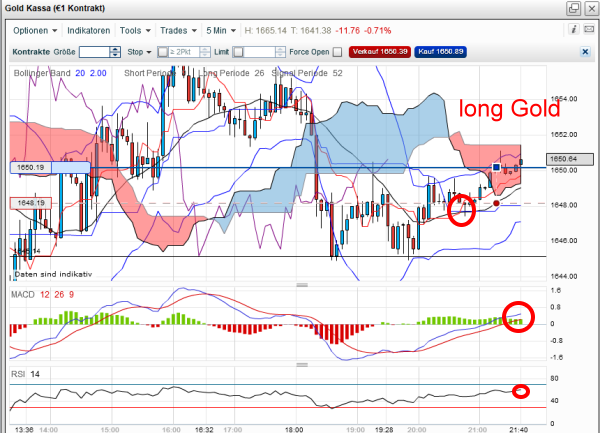Click the envelope message icon
This screenshot has width=600, height=433.
[x=589, y=29]
